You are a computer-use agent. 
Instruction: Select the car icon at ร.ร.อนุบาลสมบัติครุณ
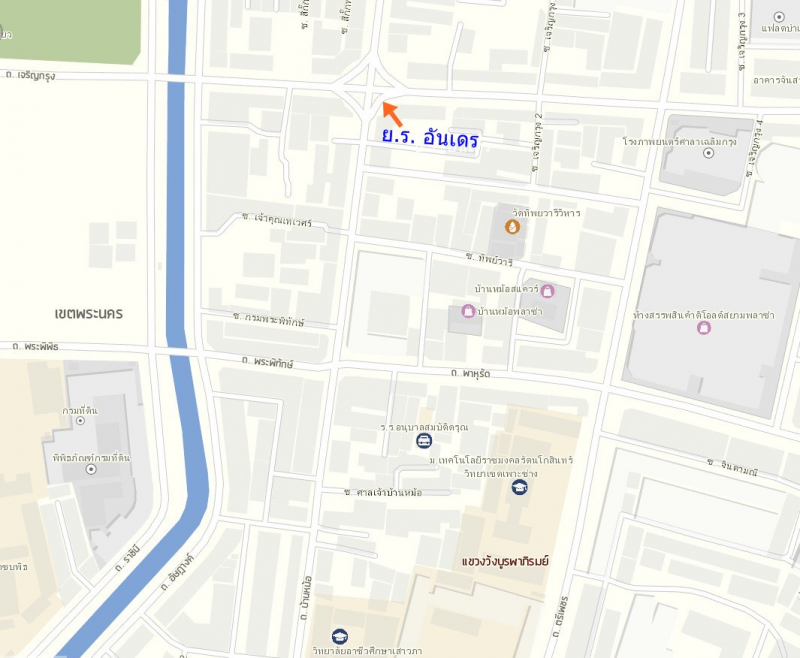pos(424,441)
